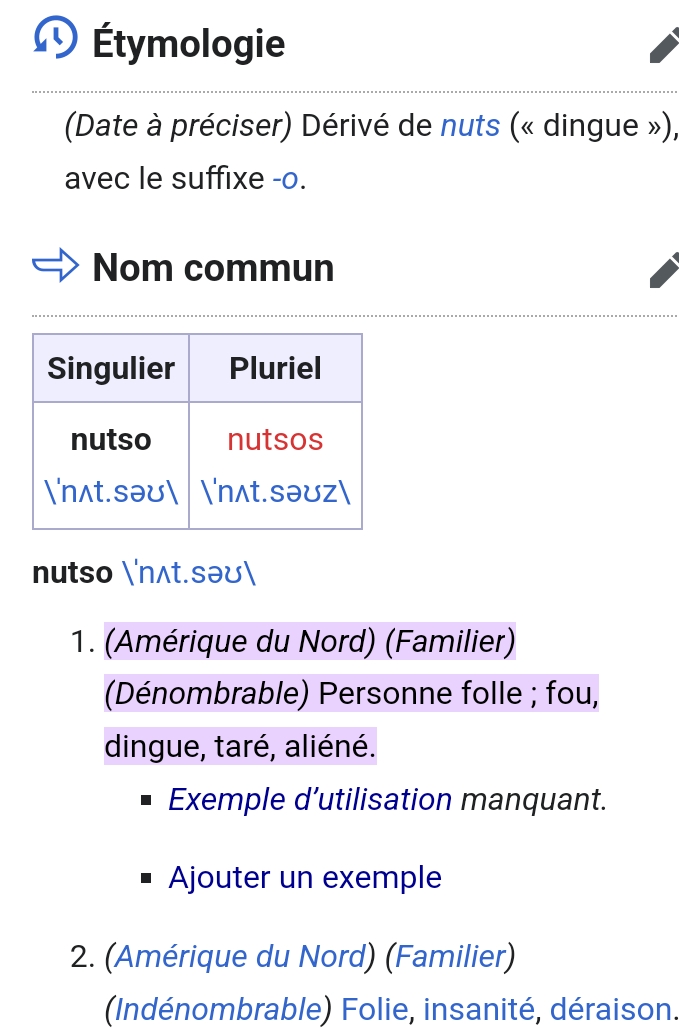679x1029 pixels.
Task: Click the arrow icon beside Nom commun
Action: (55, 267)
